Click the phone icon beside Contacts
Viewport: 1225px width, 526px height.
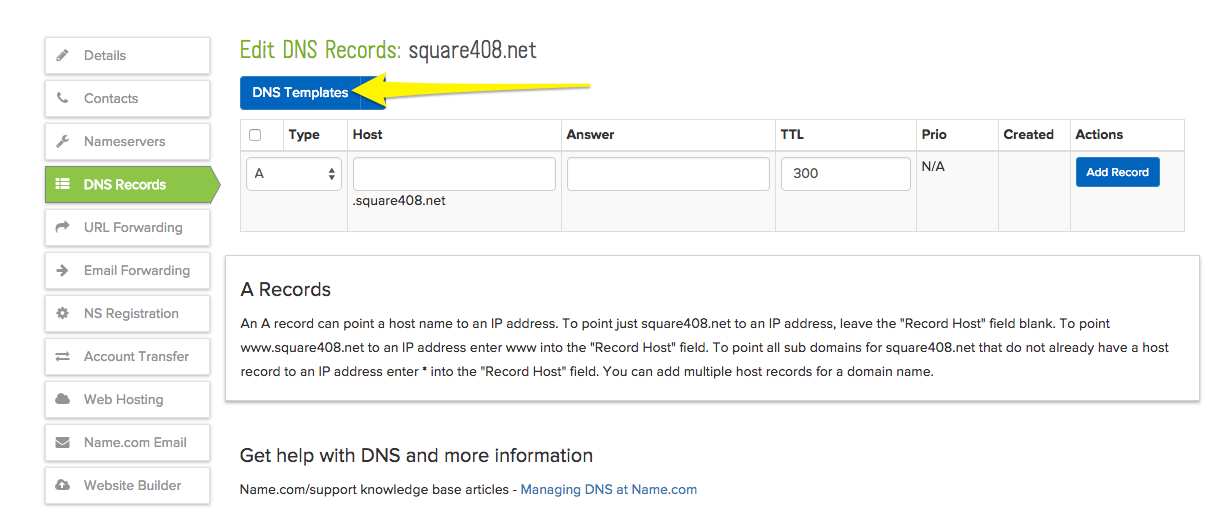(63, 99)
